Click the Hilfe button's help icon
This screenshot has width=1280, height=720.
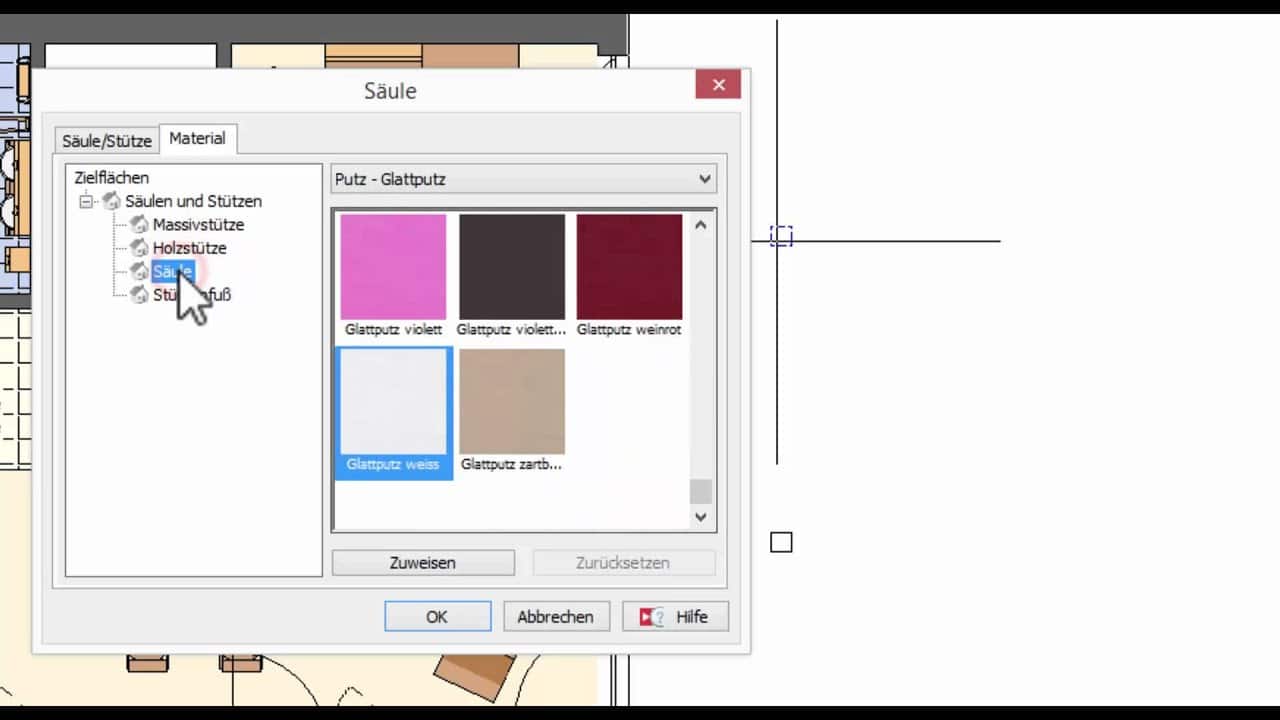[652, 617]
